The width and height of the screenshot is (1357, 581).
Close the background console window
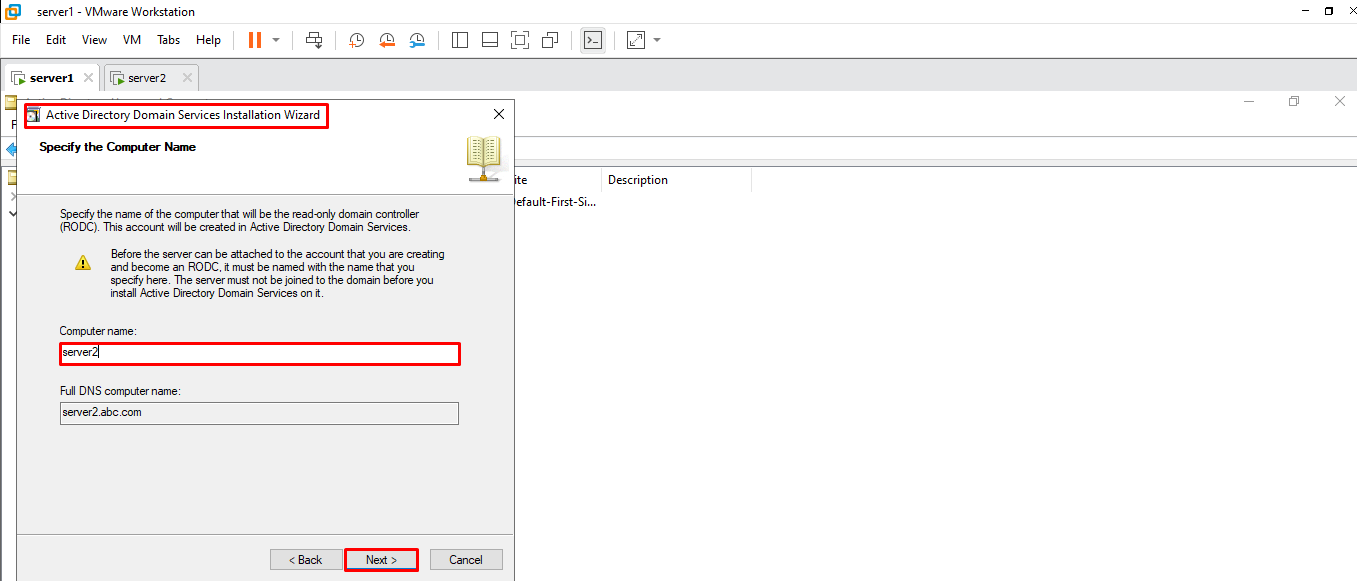click(x=1340, y=101)
